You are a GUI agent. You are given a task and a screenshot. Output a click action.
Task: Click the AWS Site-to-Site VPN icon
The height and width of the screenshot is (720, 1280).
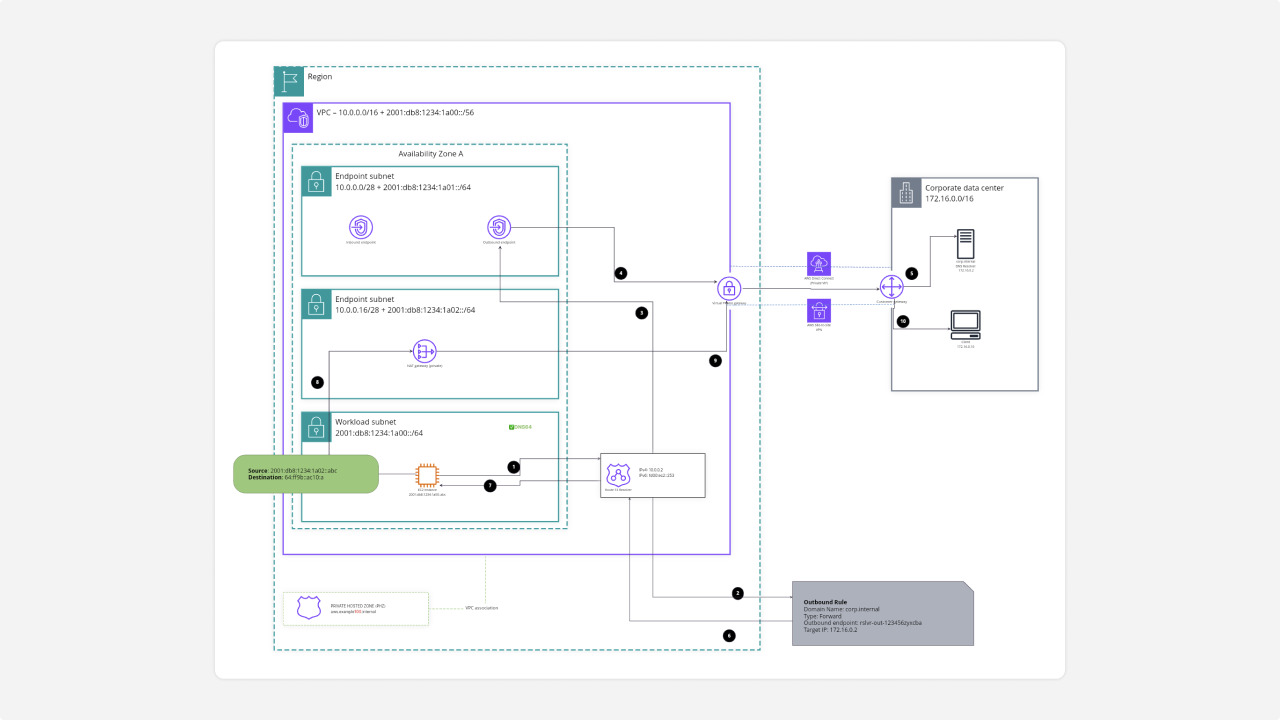click(819, 311)
